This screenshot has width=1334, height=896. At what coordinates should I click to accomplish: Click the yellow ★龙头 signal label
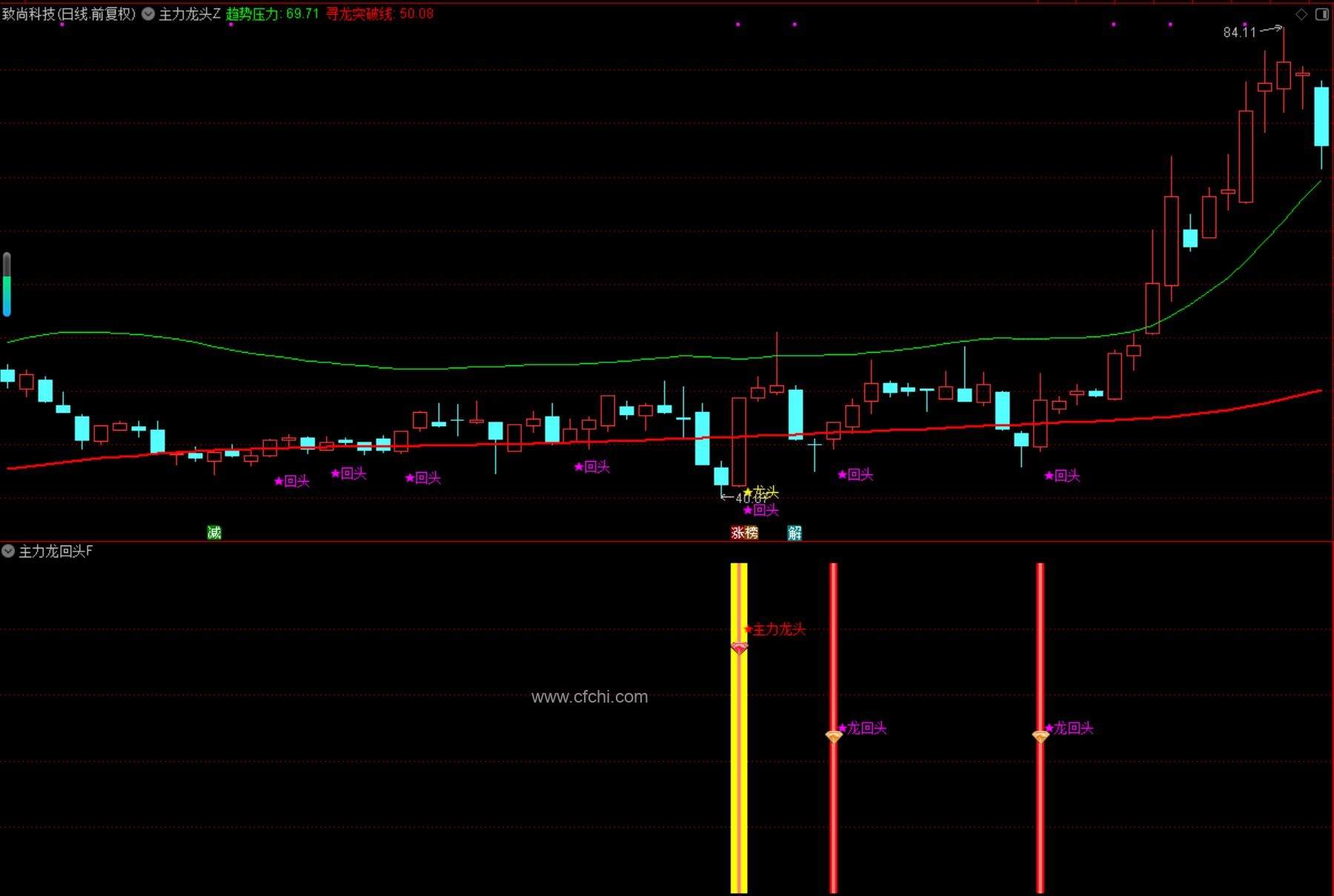761,492
